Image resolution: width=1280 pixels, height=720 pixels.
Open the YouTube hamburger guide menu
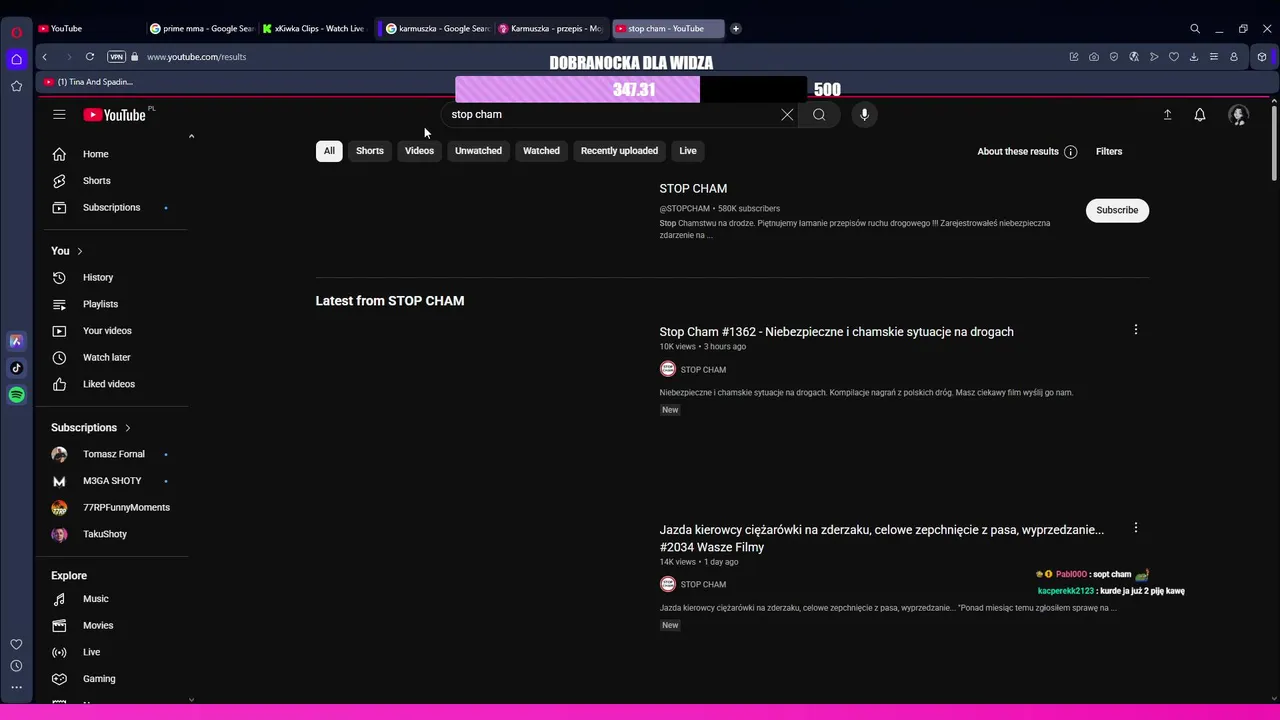59,115
